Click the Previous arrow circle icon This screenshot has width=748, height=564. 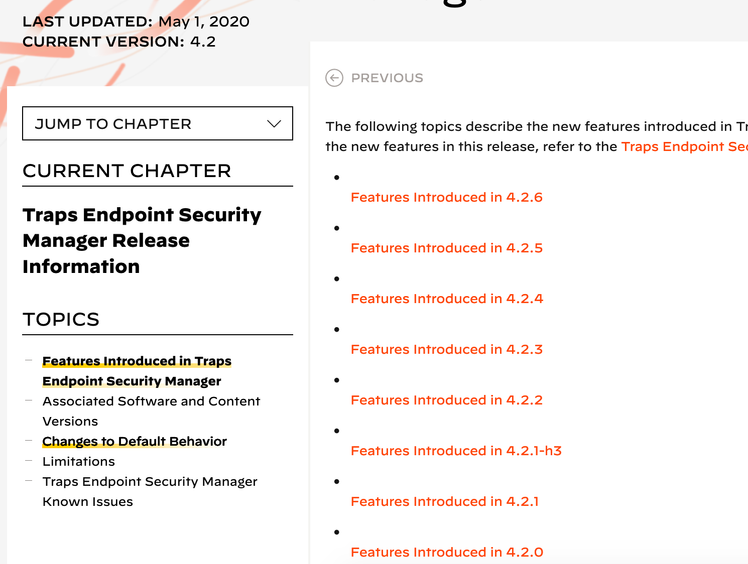334,78
